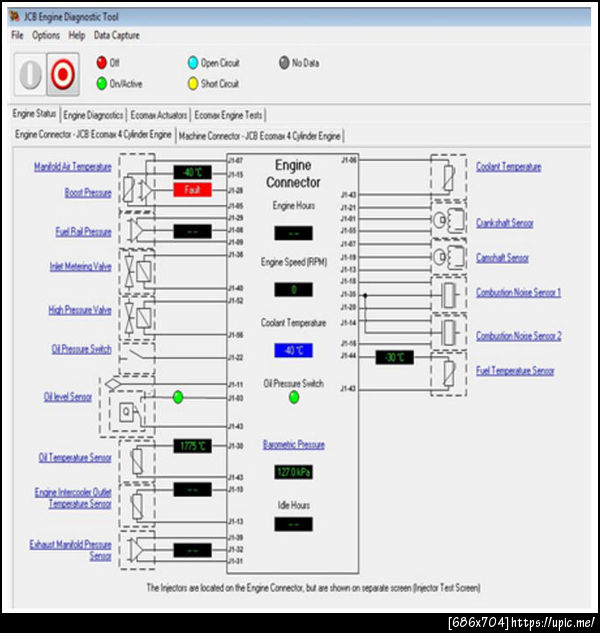Open the High Pressure Valve link
Viewport: 600px width, 633px height.
coord(80,310)
